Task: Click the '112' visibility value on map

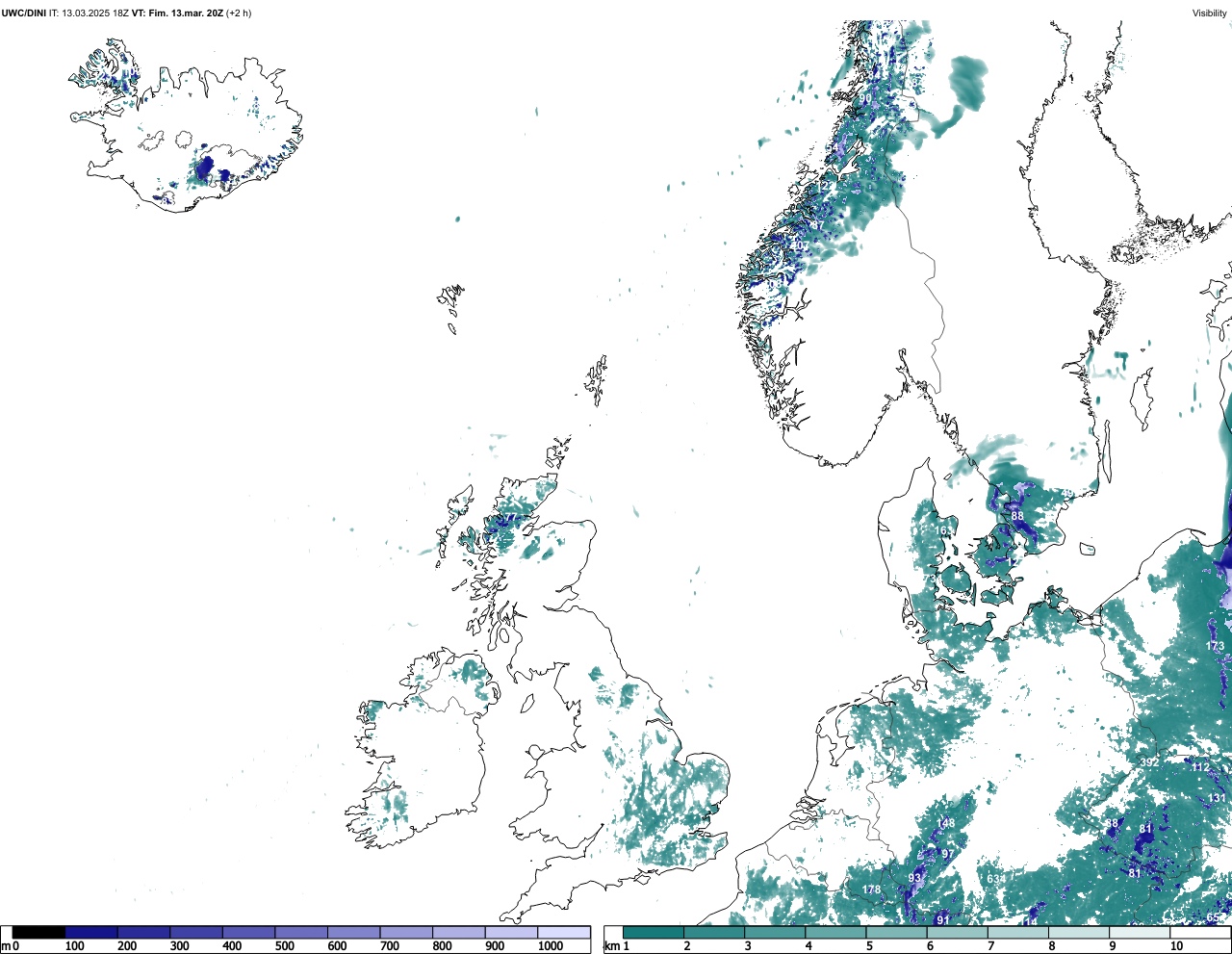Action: (x=1200, y=767)
